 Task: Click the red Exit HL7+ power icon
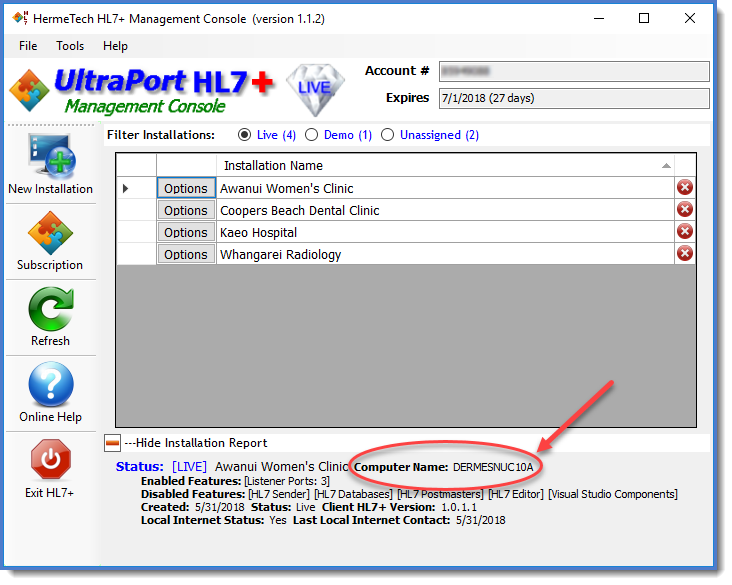[x=51, y=459]
